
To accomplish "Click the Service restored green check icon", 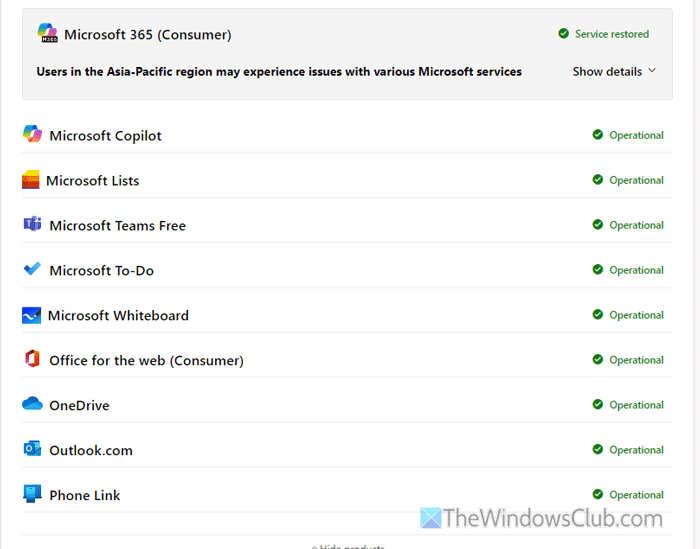I will pyautogui.click(x=563, y=33).
